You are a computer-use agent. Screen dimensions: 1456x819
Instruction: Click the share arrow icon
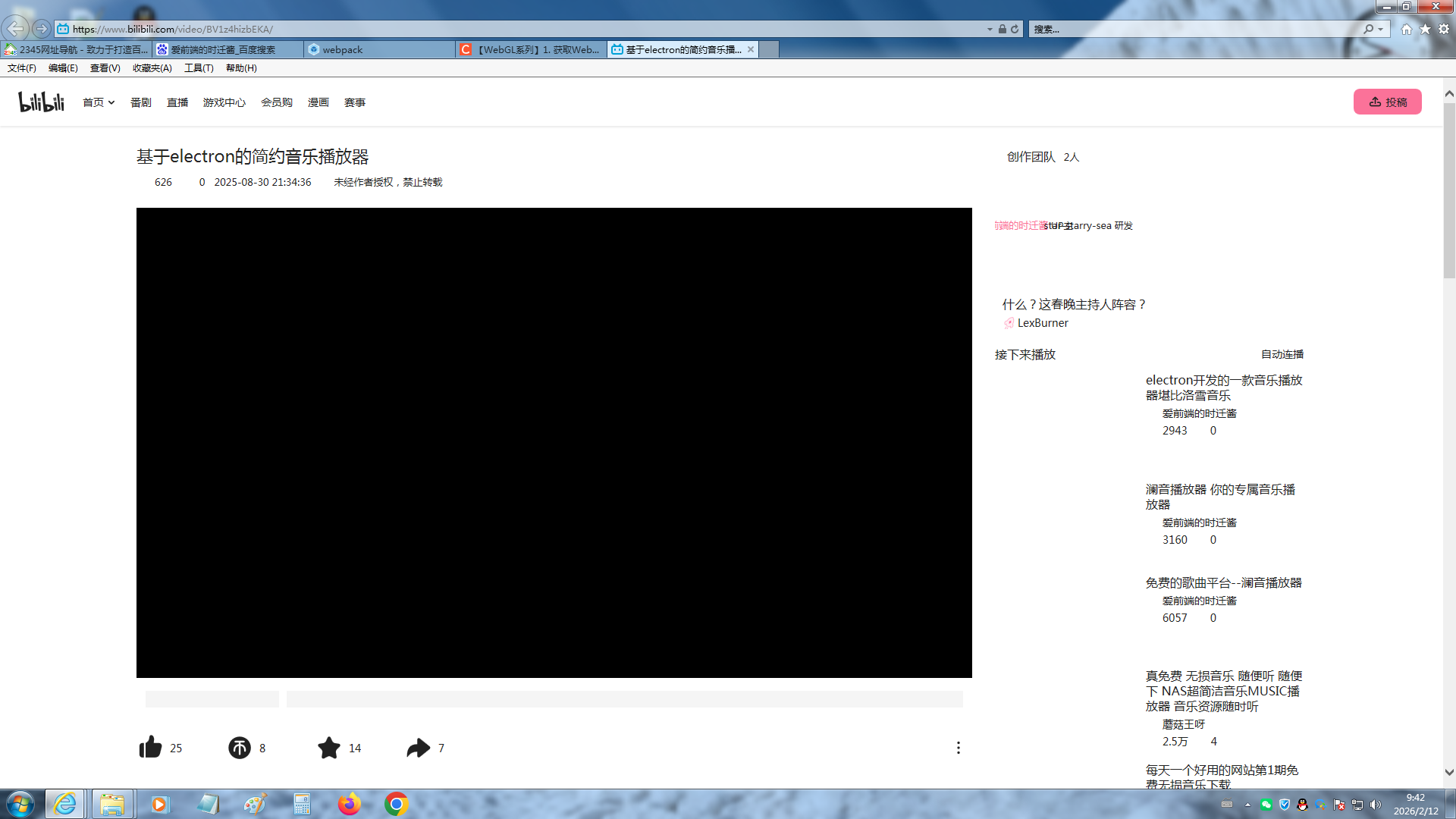click(x=418, y=748)
